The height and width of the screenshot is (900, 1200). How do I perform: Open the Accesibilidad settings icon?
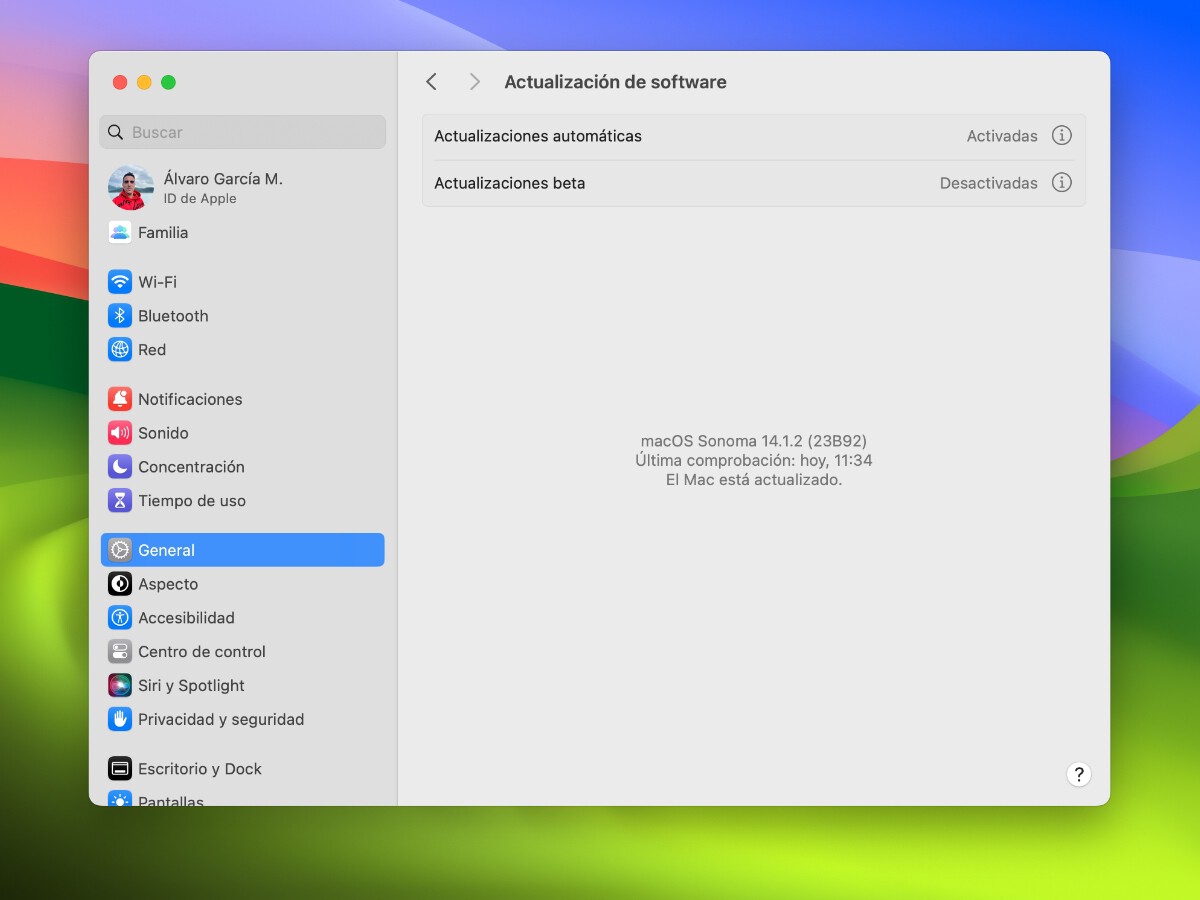[119, 617]
